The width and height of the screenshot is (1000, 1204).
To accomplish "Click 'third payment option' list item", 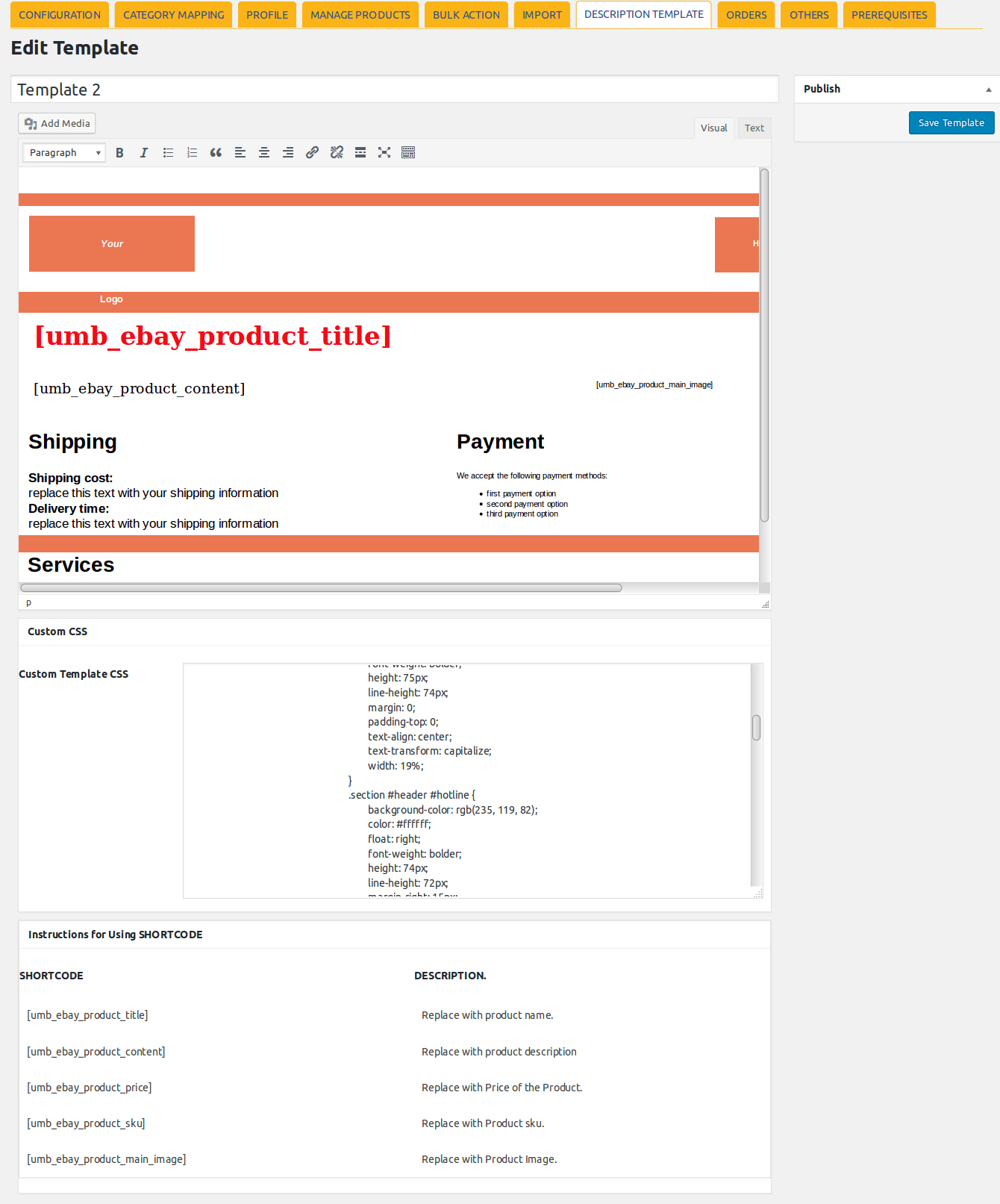I will point(522,514).
